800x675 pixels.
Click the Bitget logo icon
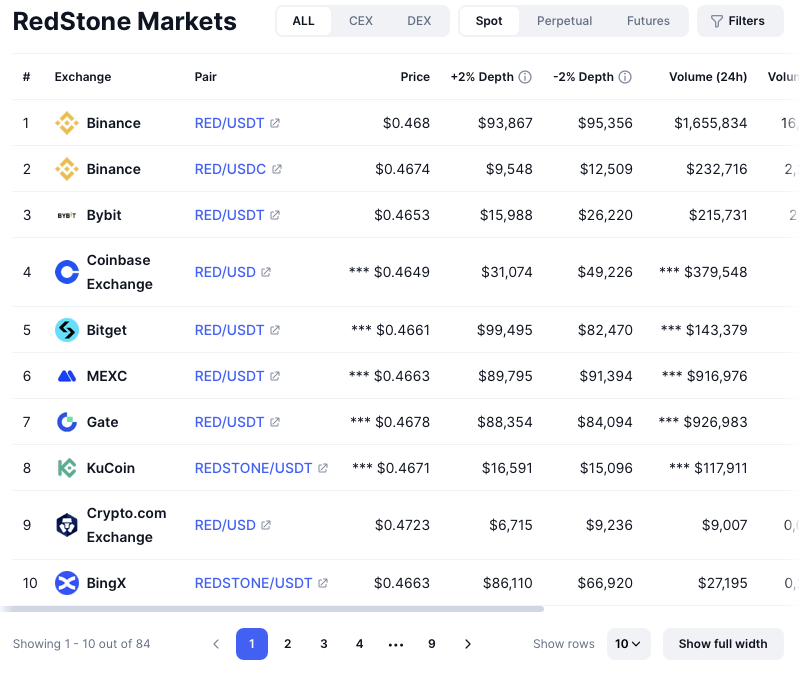point(67,330)
